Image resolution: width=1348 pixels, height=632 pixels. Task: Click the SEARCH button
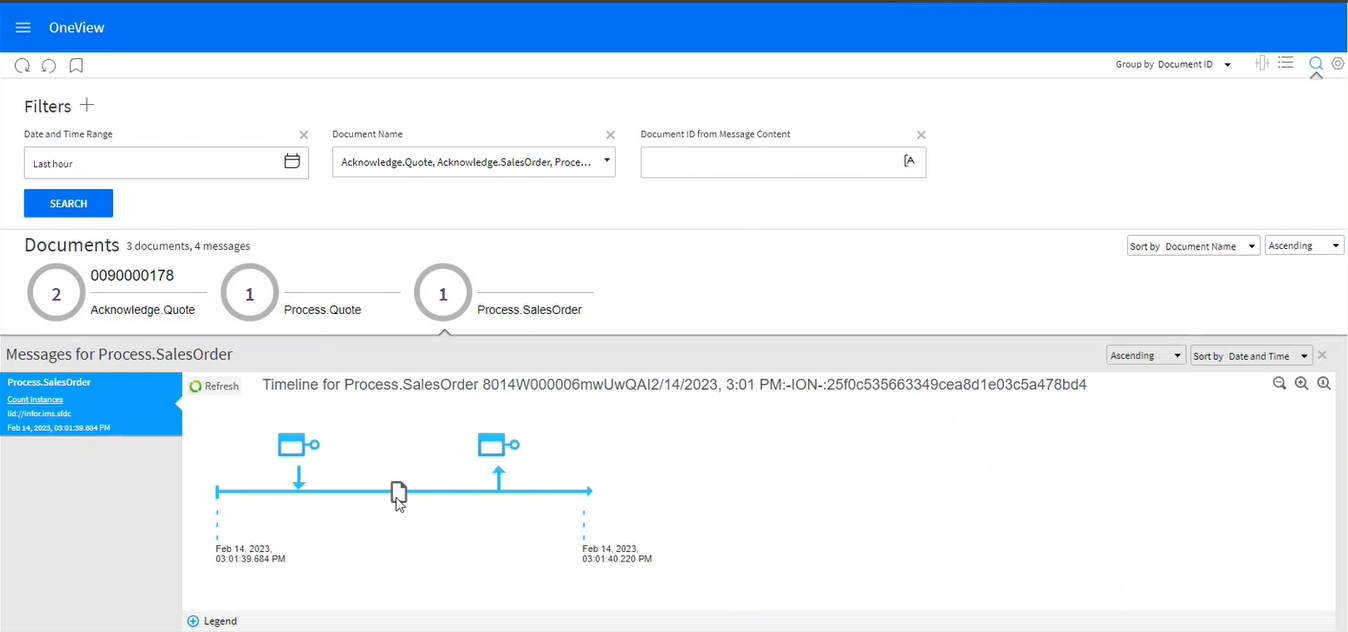pos(68,203)
